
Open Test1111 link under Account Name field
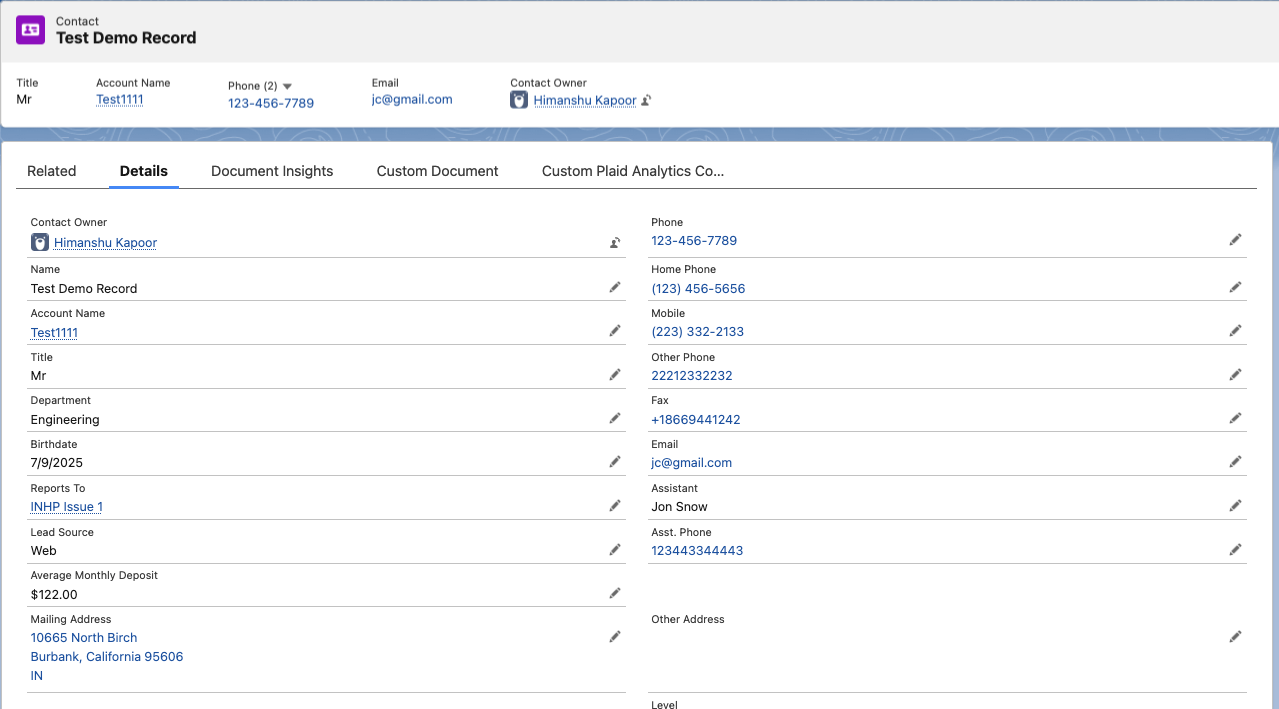(x=54, y=333)
